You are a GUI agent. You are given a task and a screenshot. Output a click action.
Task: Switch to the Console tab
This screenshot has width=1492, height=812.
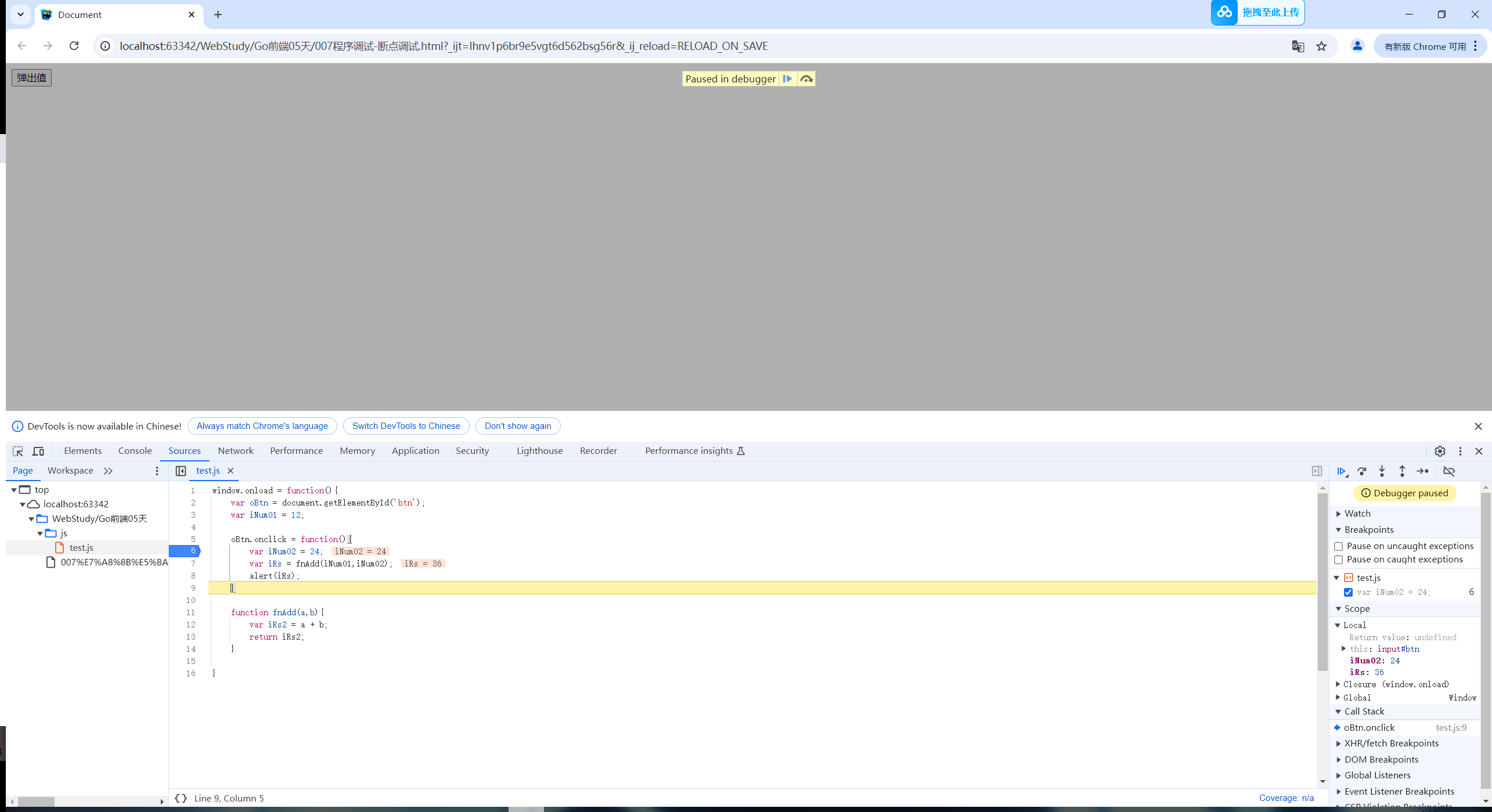(x=135, y=451)
